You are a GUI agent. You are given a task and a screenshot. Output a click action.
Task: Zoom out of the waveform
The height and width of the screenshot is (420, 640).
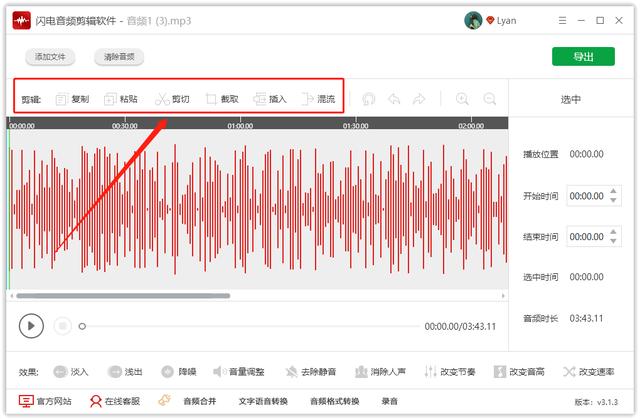pos(489,99)
